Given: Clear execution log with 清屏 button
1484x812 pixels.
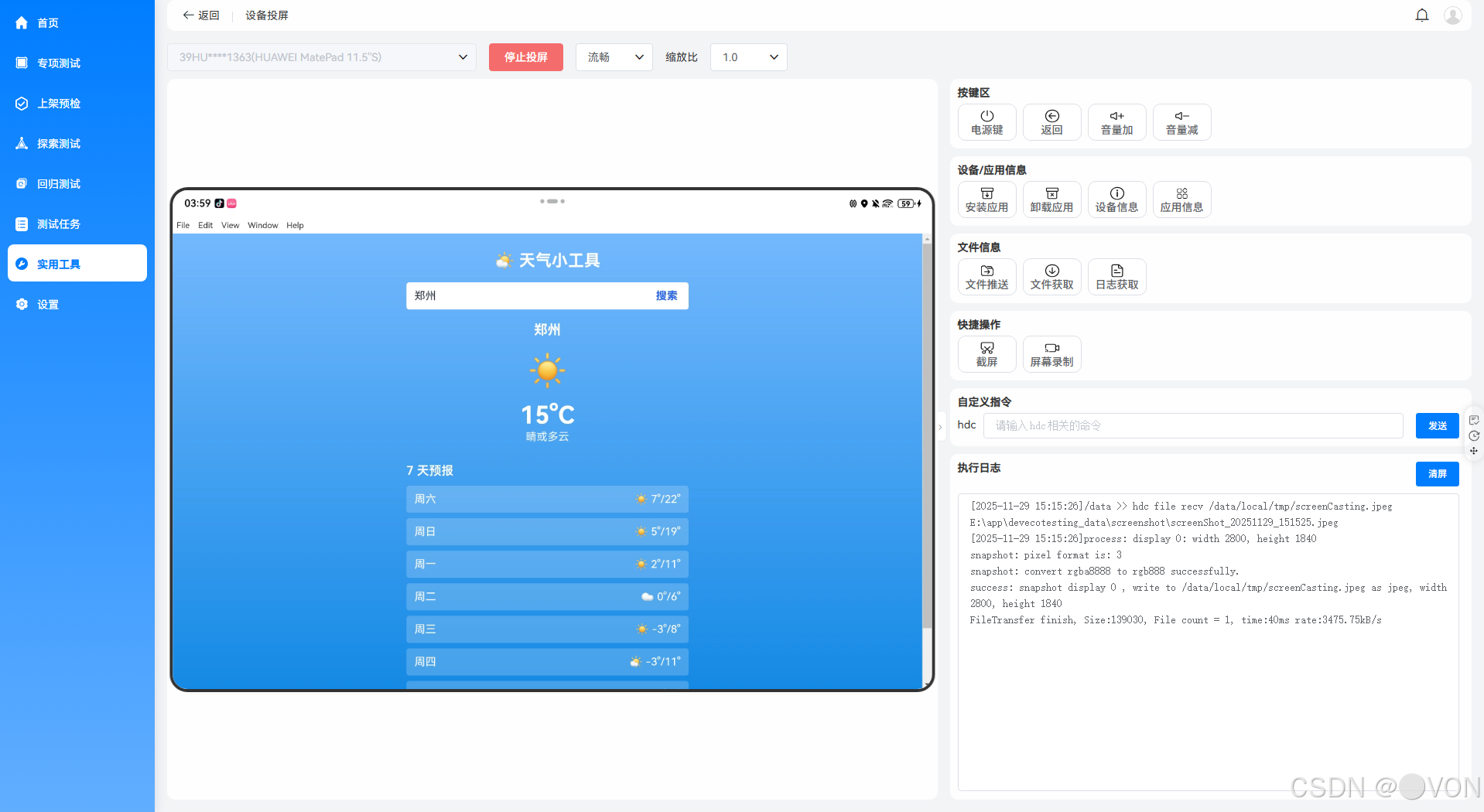Looking at the screenshot, I should click(x=1437, y=474).
